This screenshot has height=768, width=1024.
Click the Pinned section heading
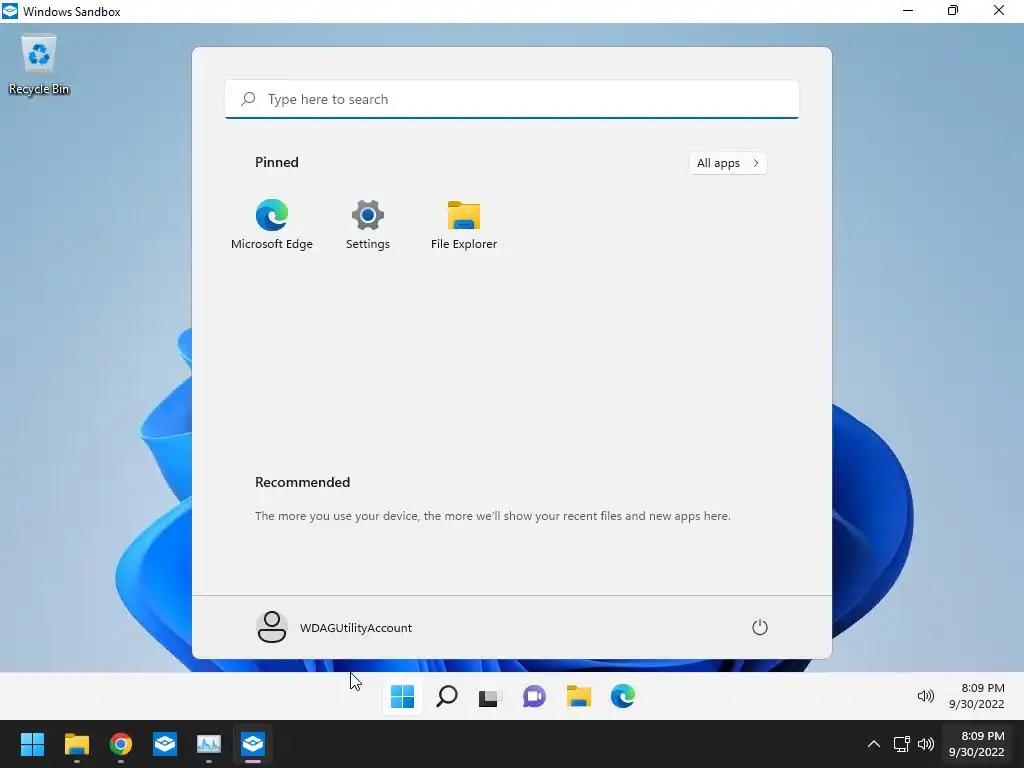(277, 162)
